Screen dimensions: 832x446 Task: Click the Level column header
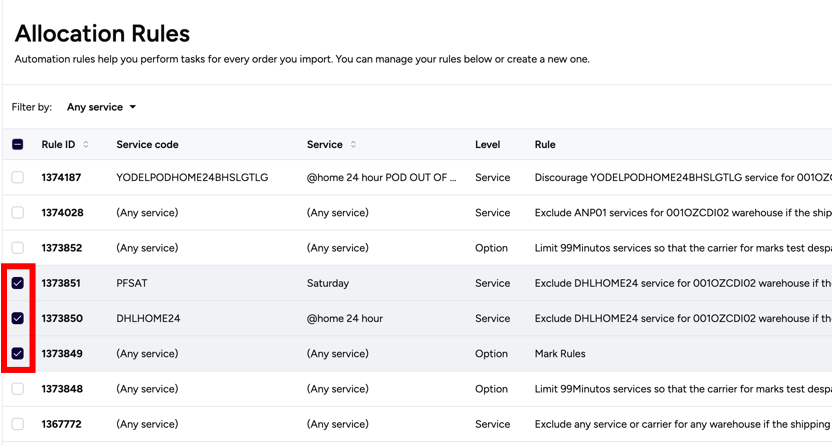(487, 144)
